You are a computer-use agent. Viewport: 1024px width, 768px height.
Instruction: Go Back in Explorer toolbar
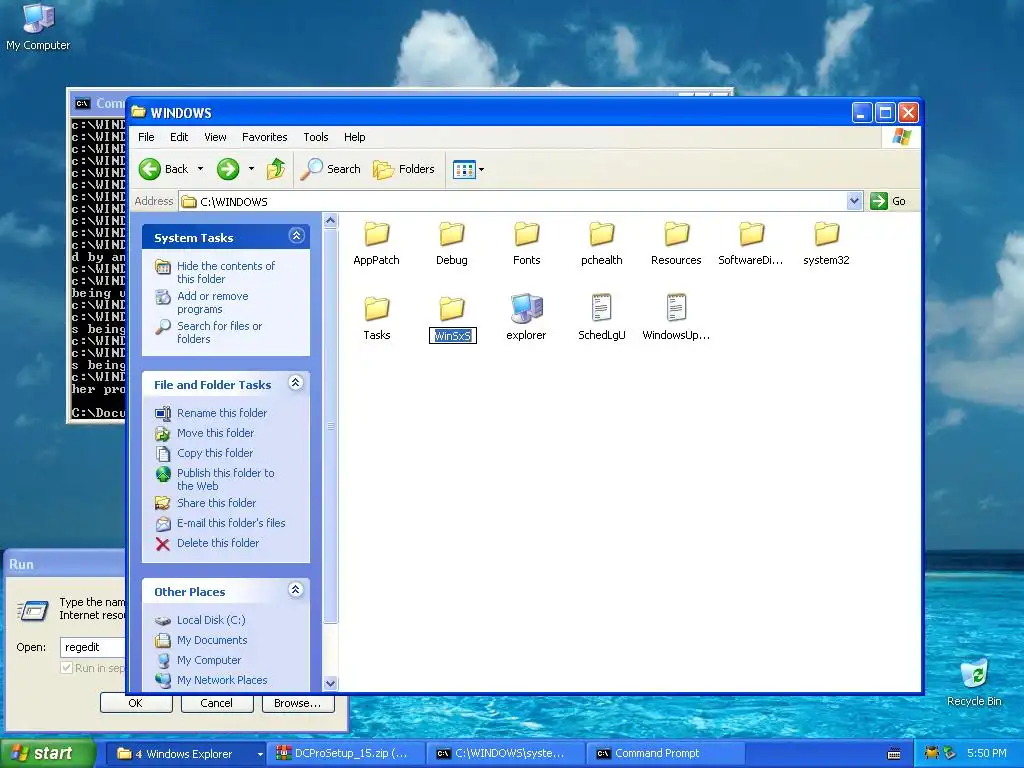[163, 169]
